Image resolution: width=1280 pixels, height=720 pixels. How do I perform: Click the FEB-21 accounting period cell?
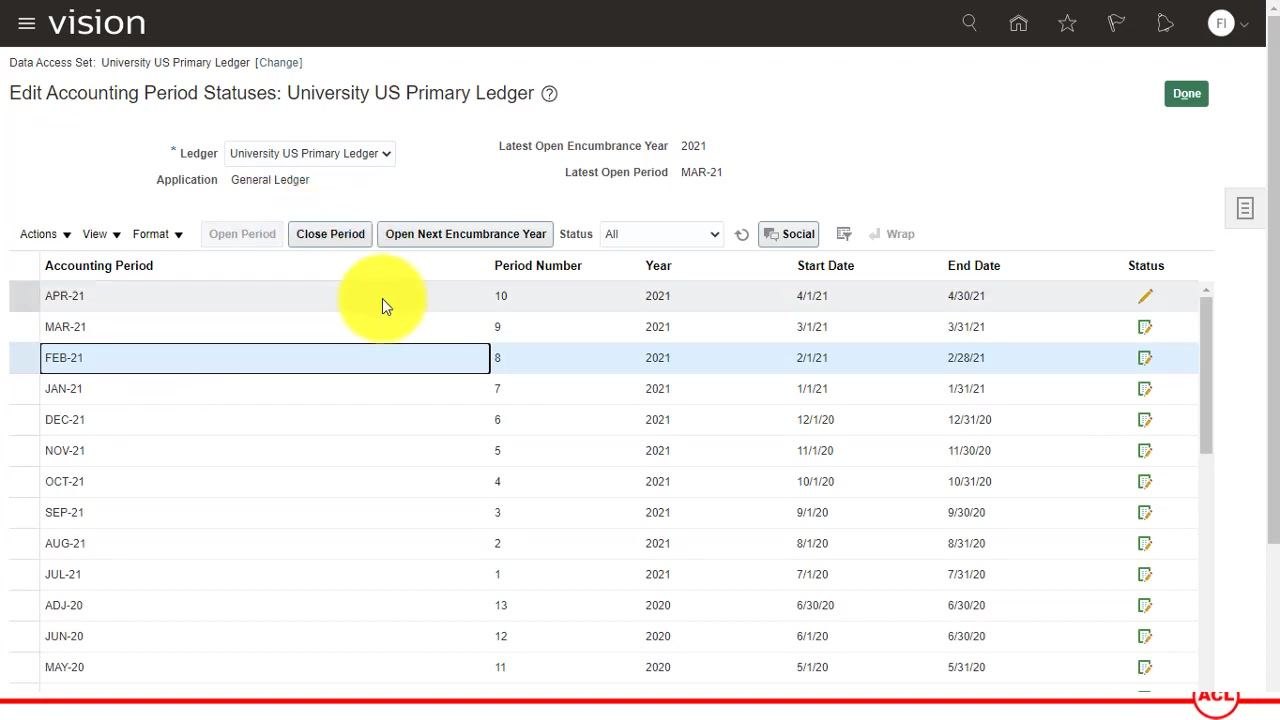[265, 358]
